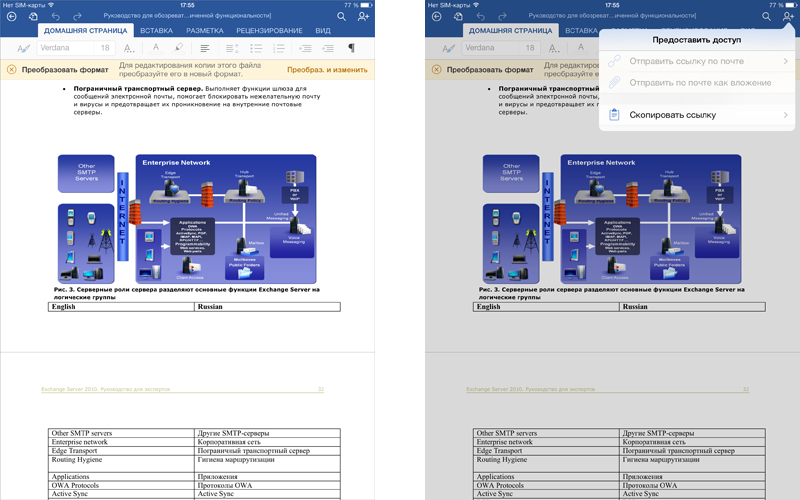Open search magnifier in right screenshot

[766, 16]
